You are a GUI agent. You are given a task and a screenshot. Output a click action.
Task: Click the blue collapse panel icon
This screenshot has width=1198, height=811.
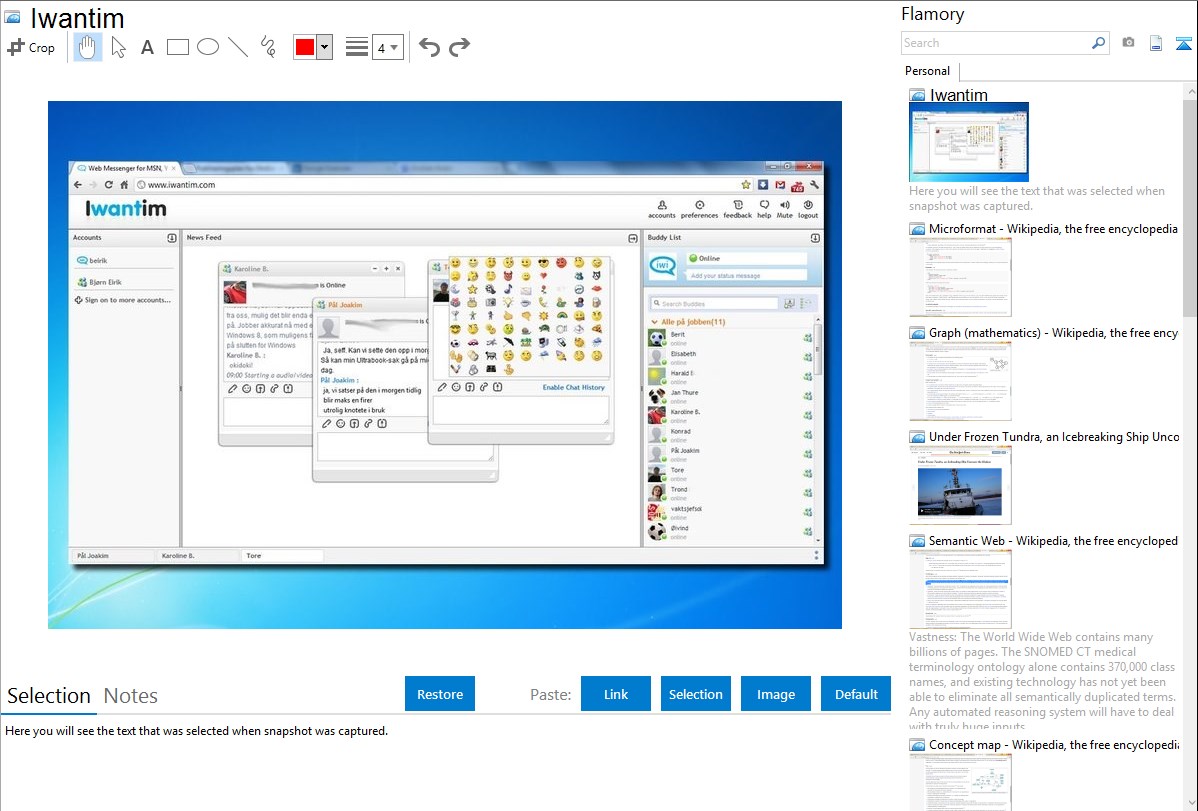tap(1183, 43)
